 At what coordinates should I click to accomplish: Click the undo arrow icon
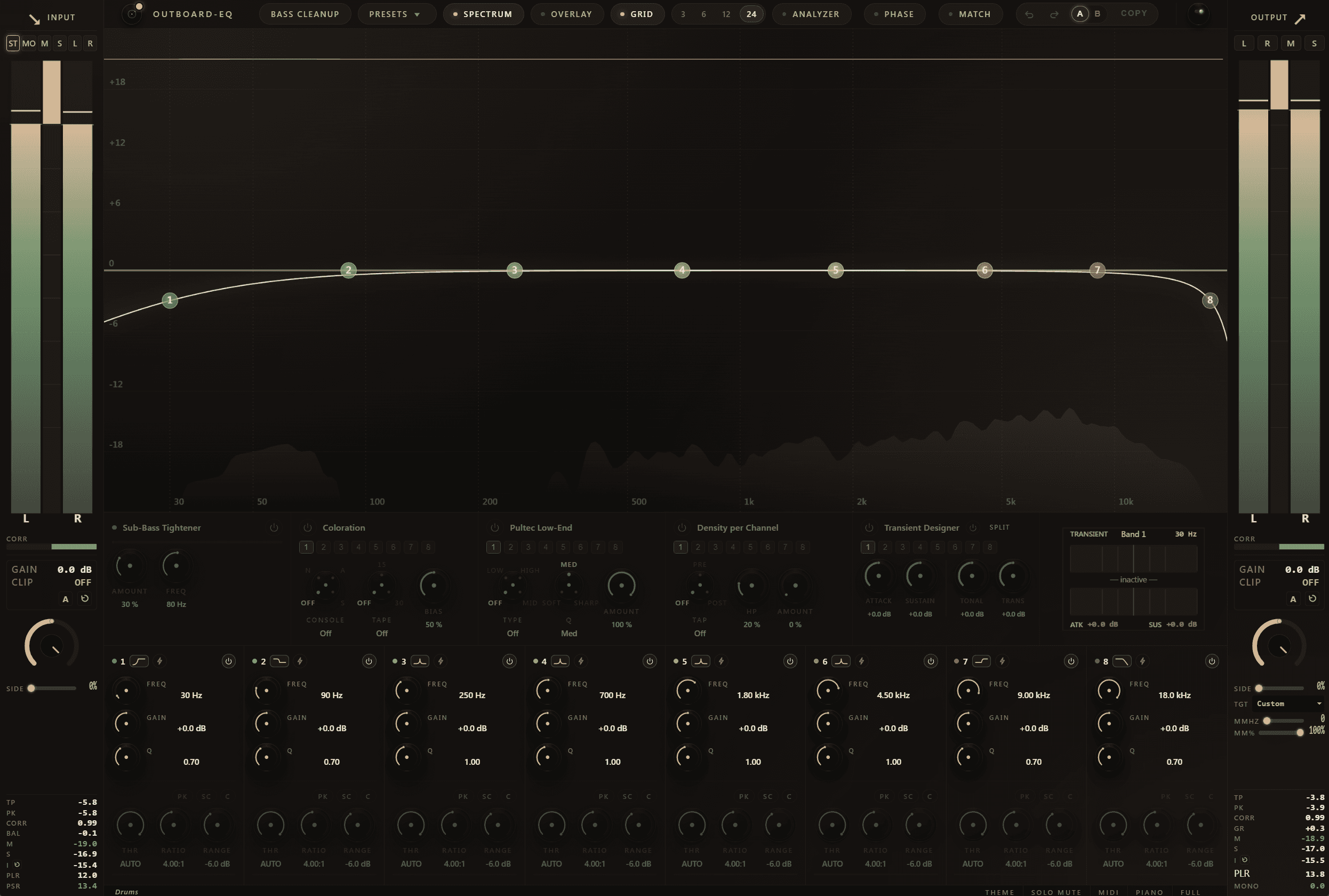coord(1029,14)
